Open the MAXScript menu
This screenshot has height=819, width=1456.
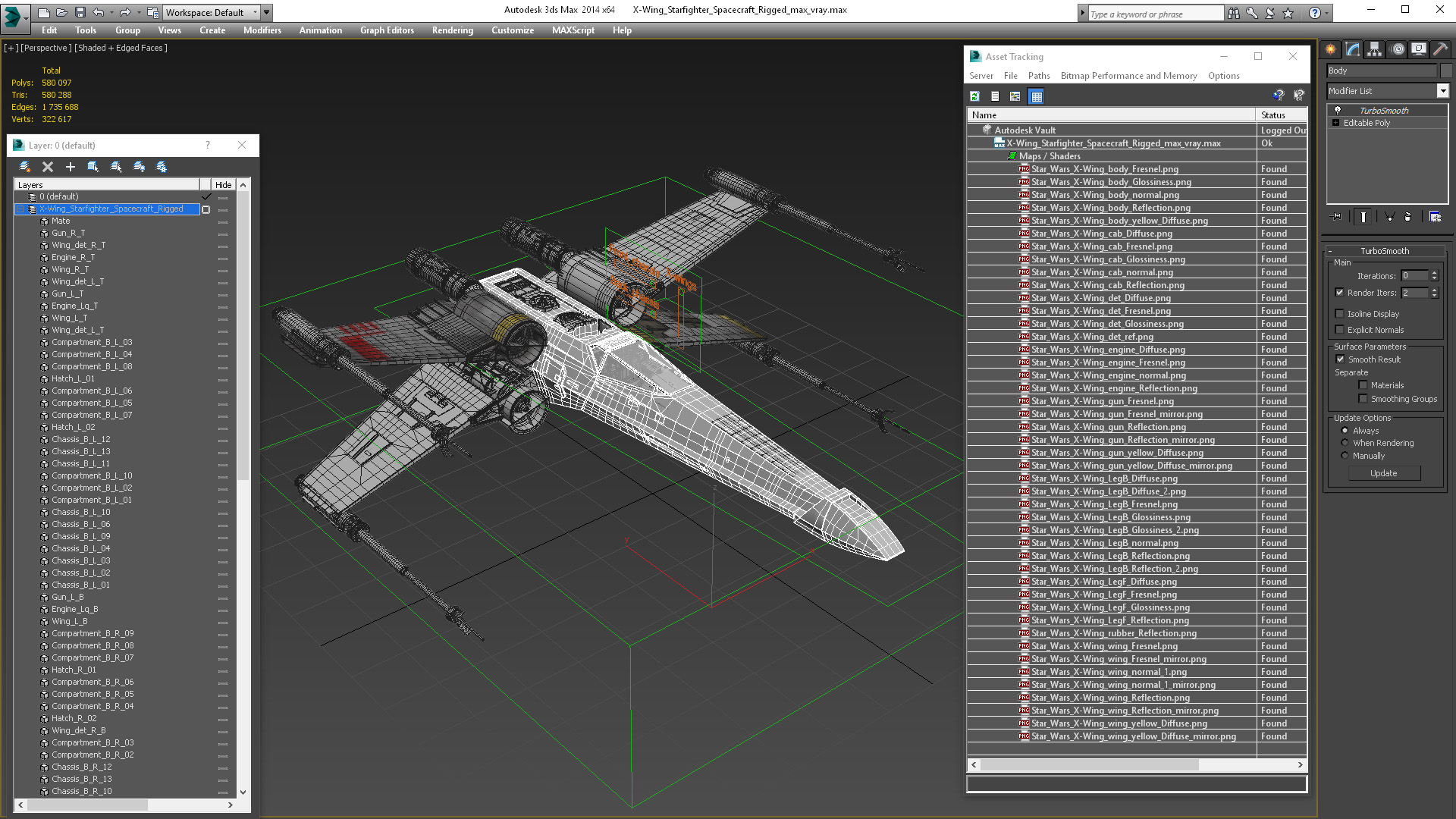pyautogui.click(x=573, y=30)
